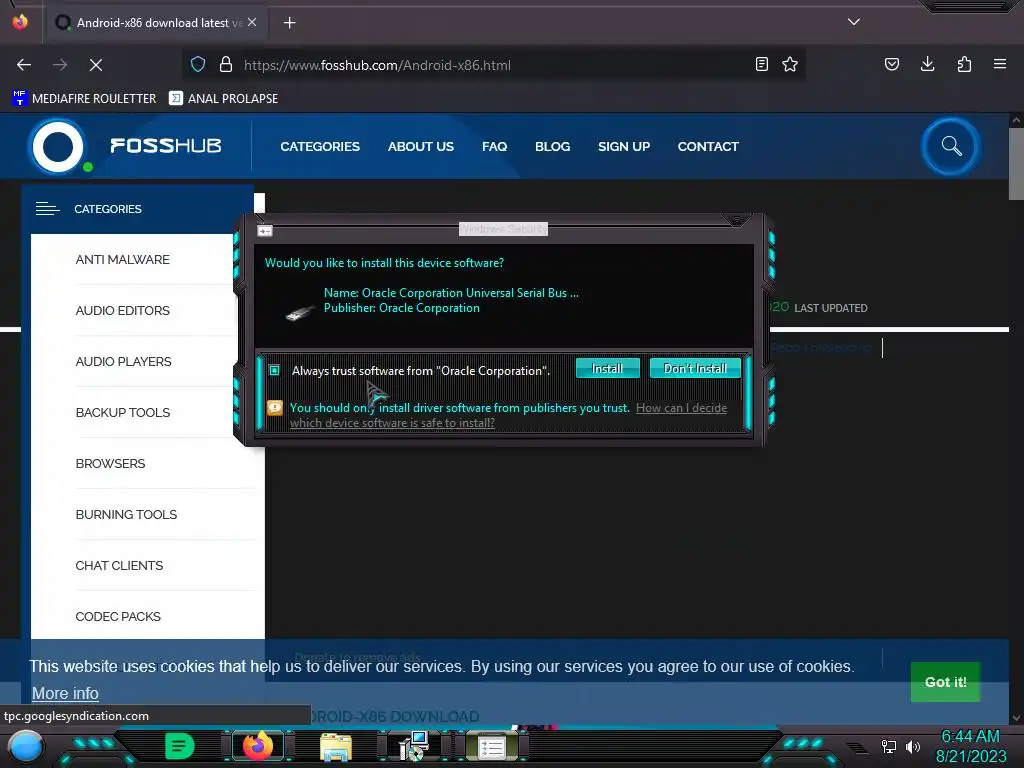Open the list window taskbar icon
Image resolution: width=1024 pixels, height=768 pixels.
click(492, 746)
